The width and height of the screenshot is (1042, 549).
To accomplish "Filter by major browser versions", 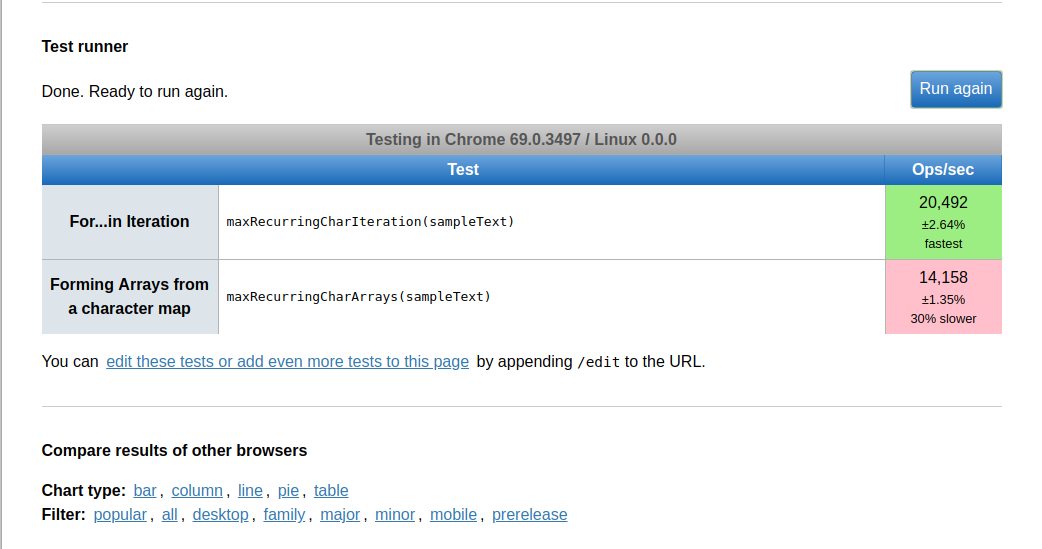I will pos(340,515).
